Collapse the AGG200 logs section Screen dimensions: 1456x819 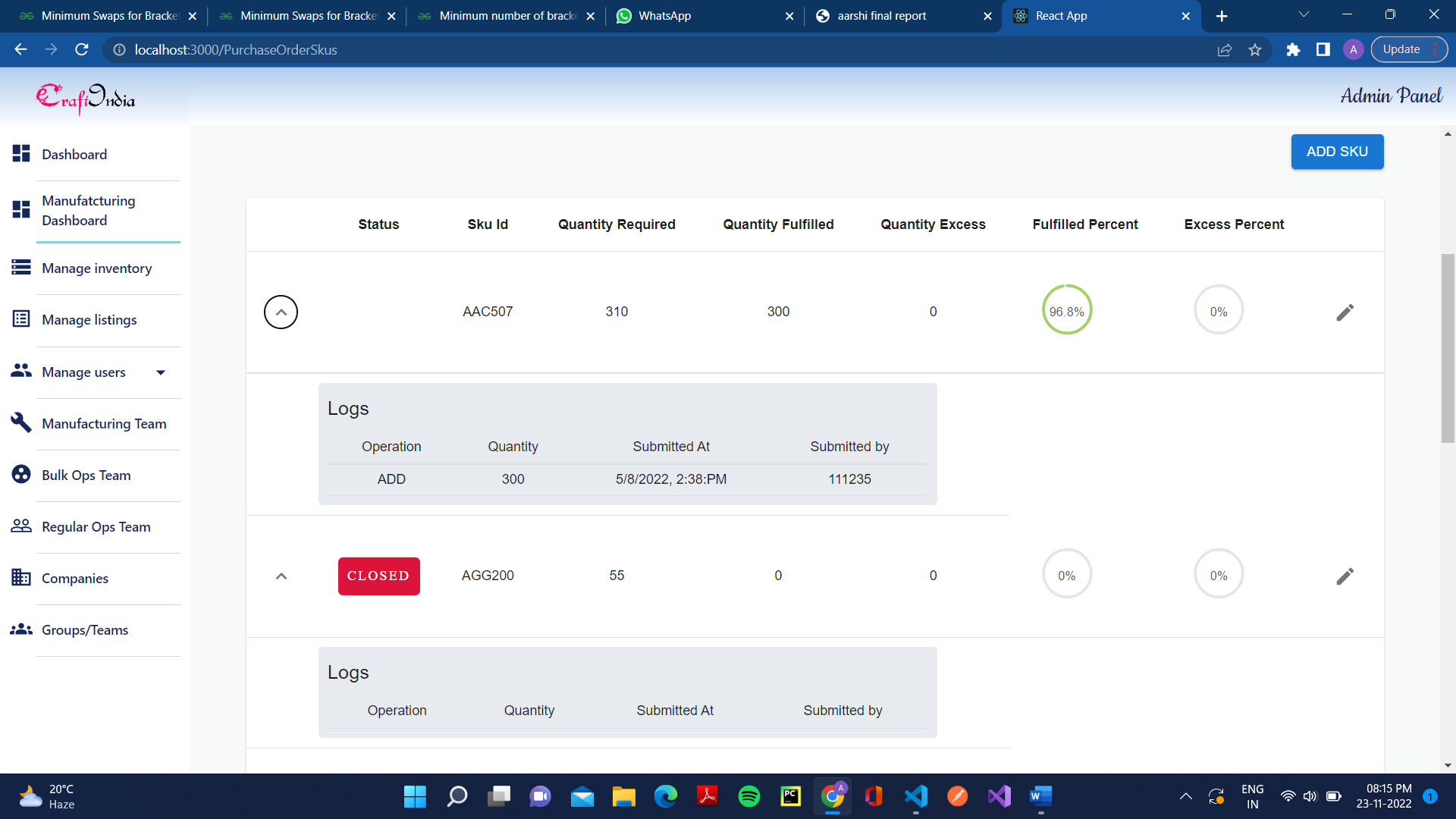tap(281, 576)
